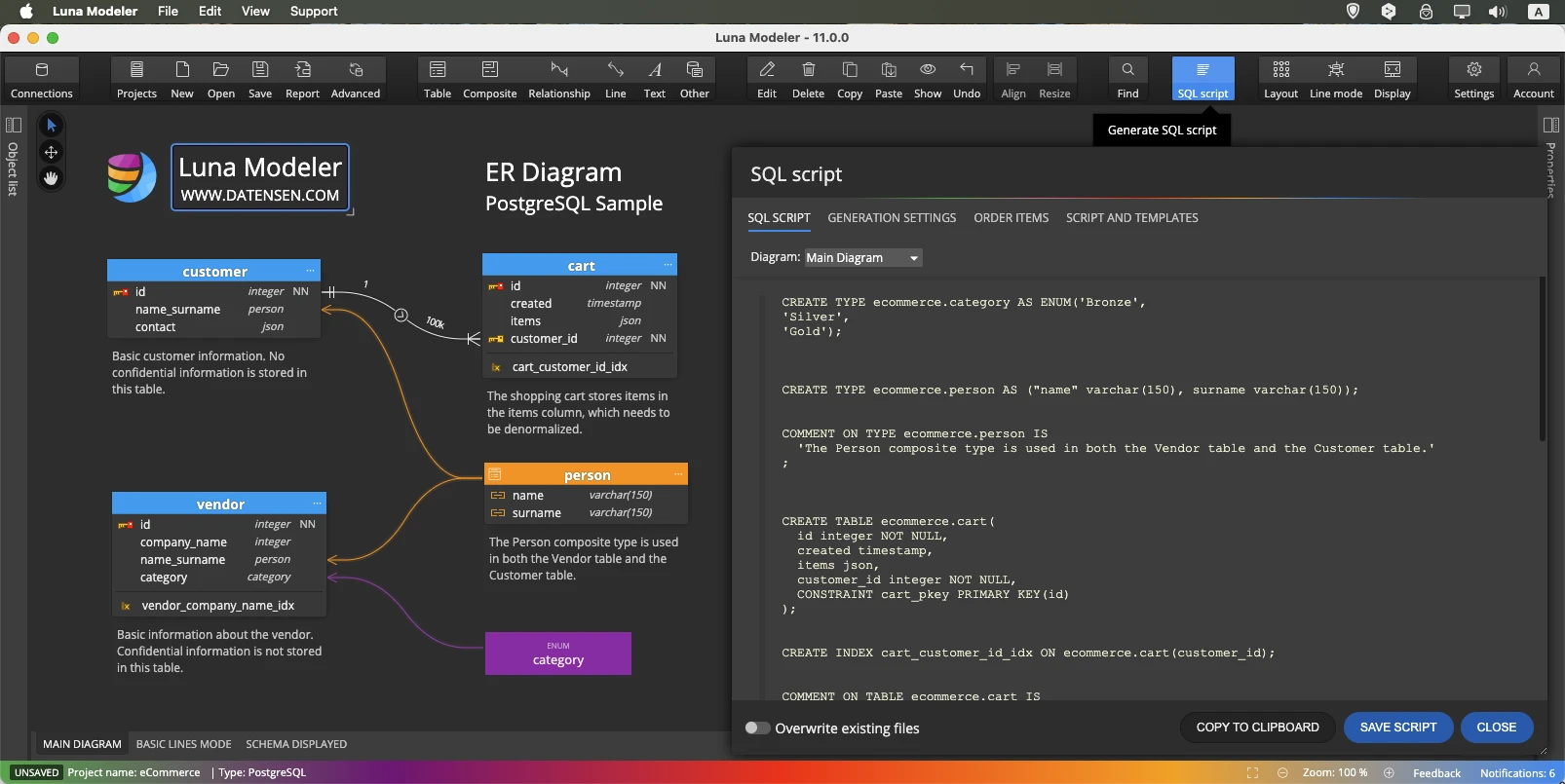Open the customer table options menu dots

click(311, 271)
